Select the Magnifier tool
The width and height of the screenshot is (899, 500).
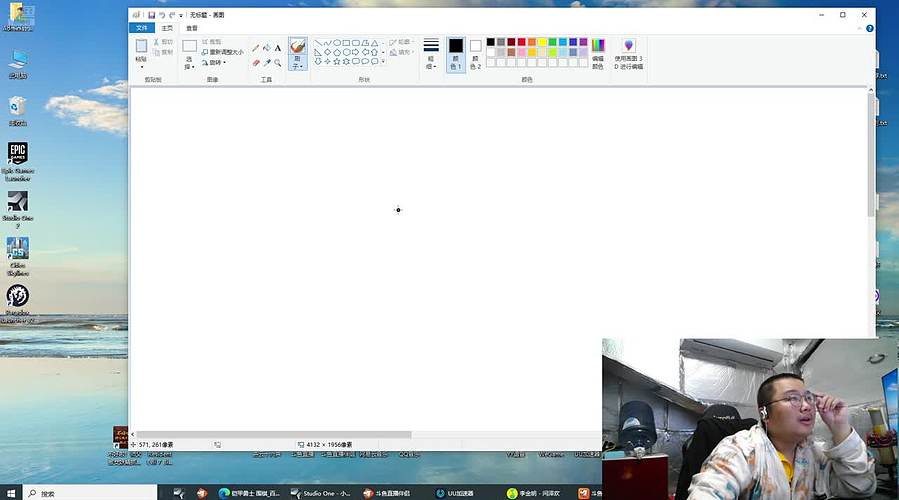click(x=278, y=62)
